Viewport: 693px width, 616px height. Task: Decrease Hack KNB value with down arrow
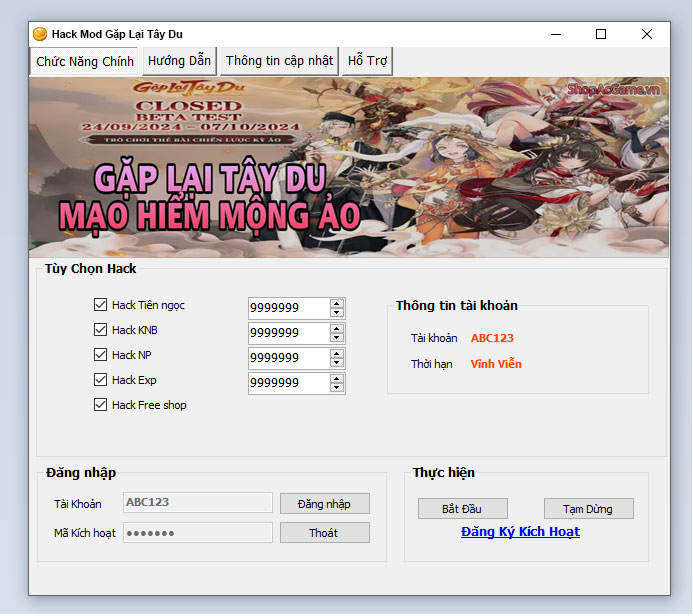coord(337,338)
